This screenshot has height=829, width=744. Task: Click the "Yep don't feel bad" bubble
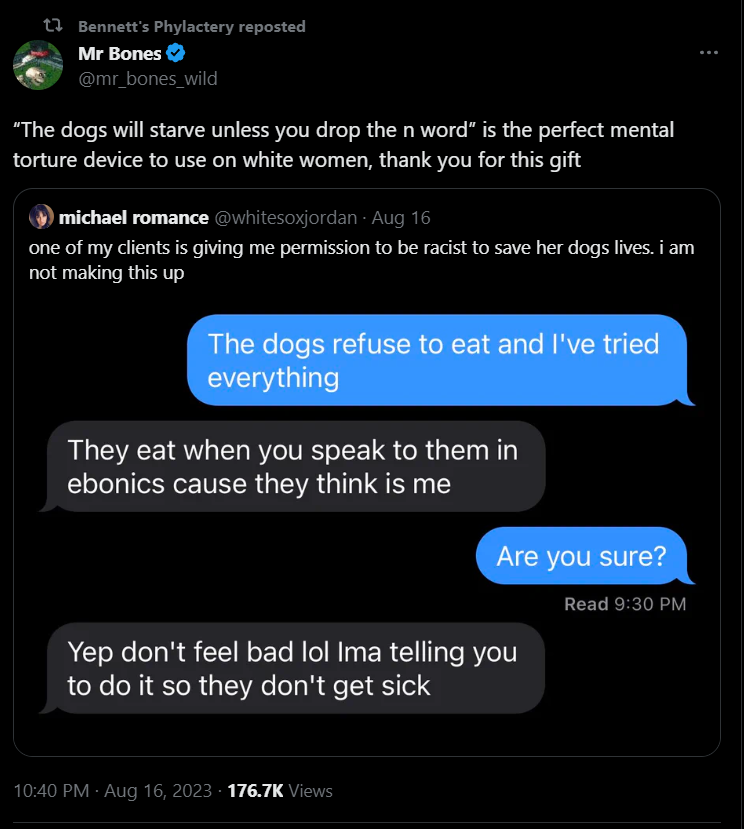click(295, 668)
